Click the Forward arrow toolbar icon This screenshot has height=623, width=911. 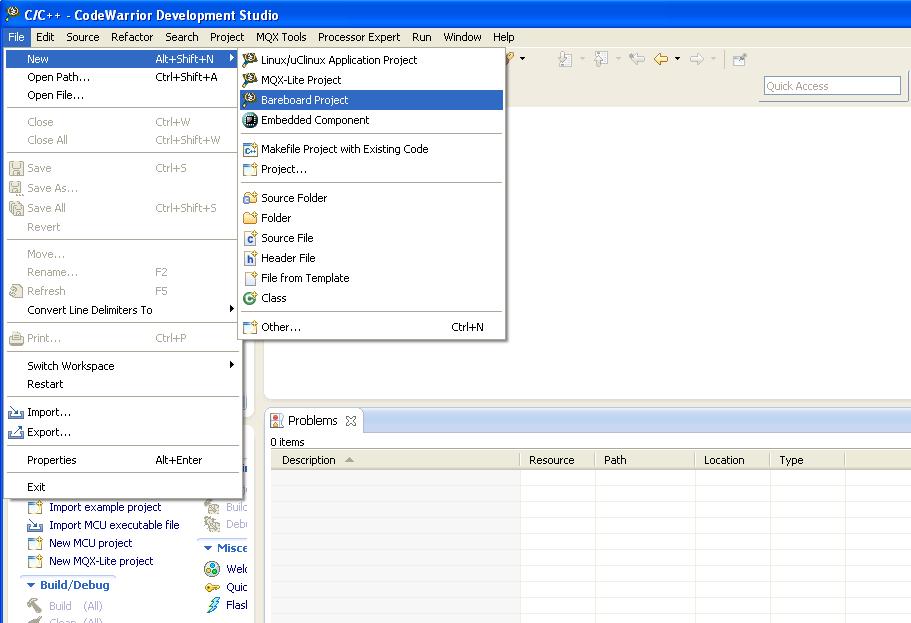697,59
